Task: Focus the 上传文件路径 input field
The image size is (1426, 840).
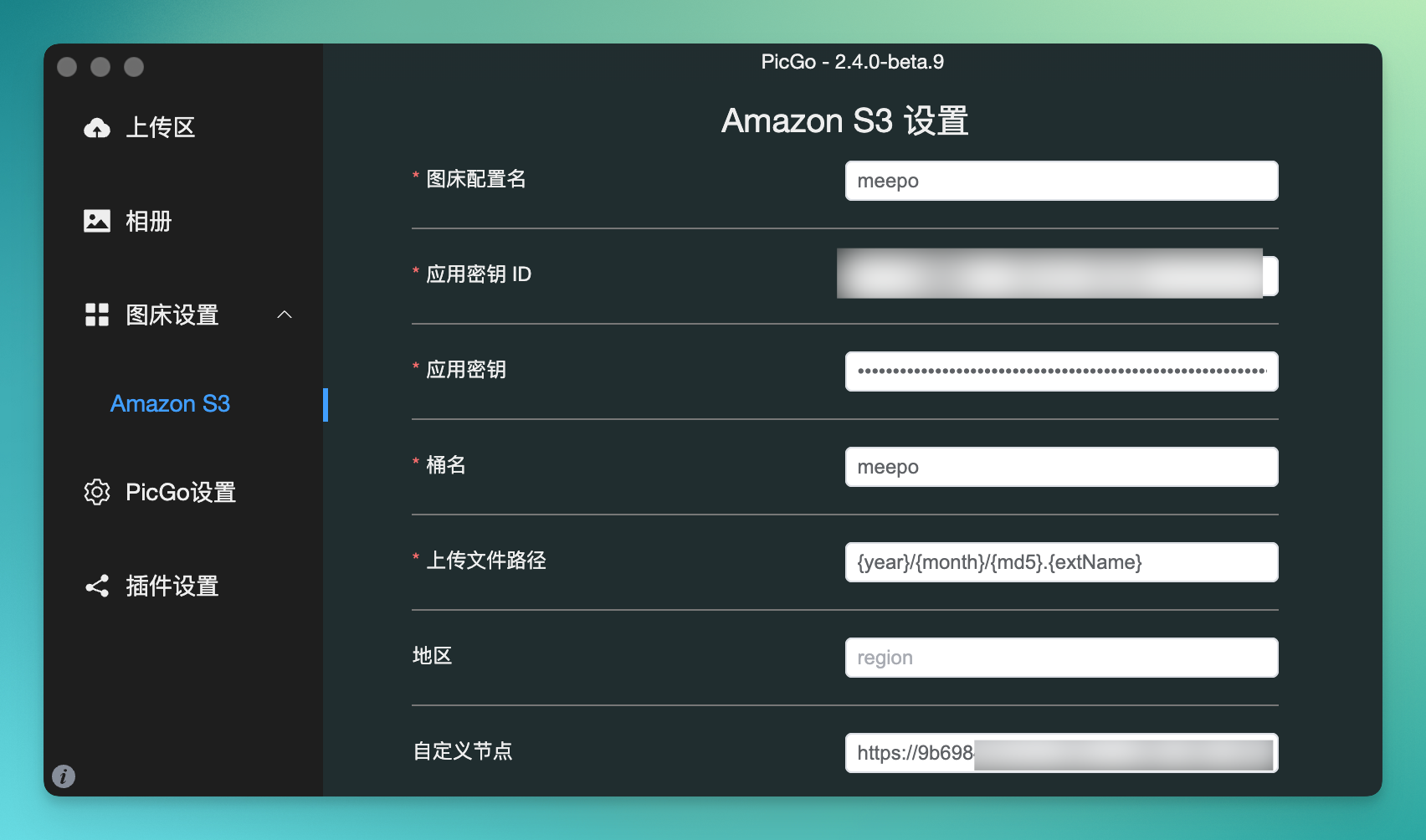Action: [1062, 562]
